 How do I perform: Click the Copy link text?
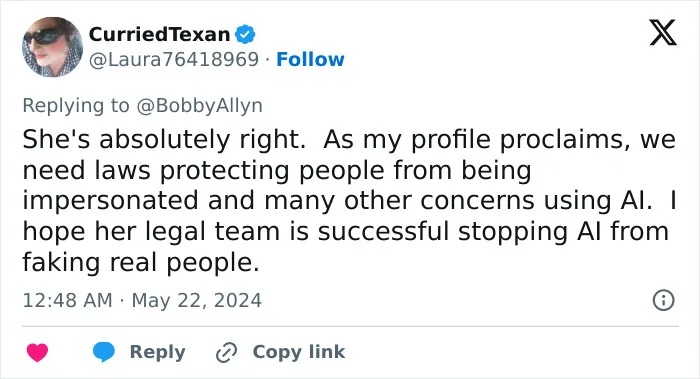click(x=299, y=352)
